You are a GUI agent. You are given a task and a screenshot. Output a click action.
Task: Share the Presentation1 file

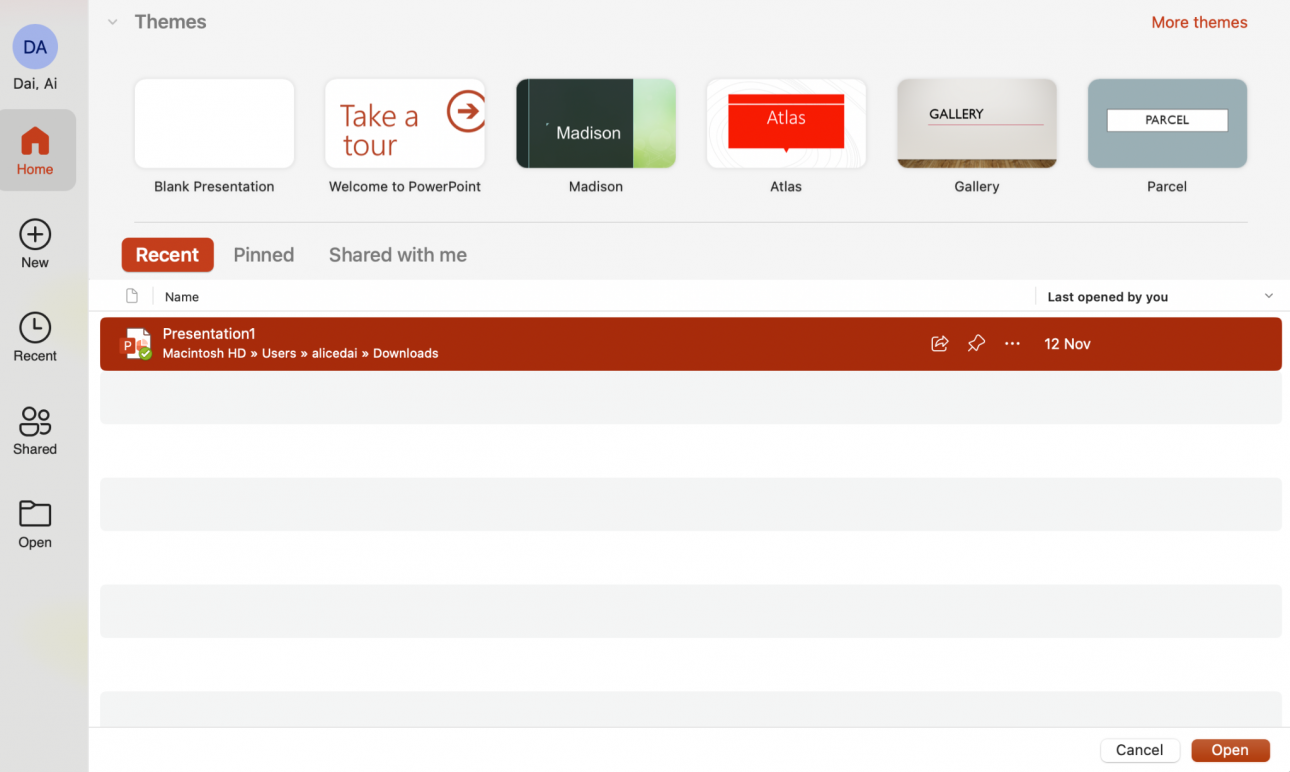click(x=940, y=344)
